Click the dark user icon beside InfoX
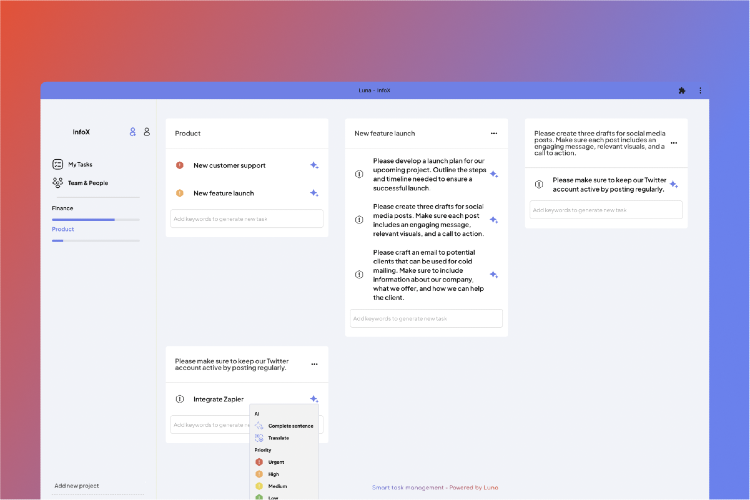The width and height of the screenshot is (750, 500). [x=147, y=132]
